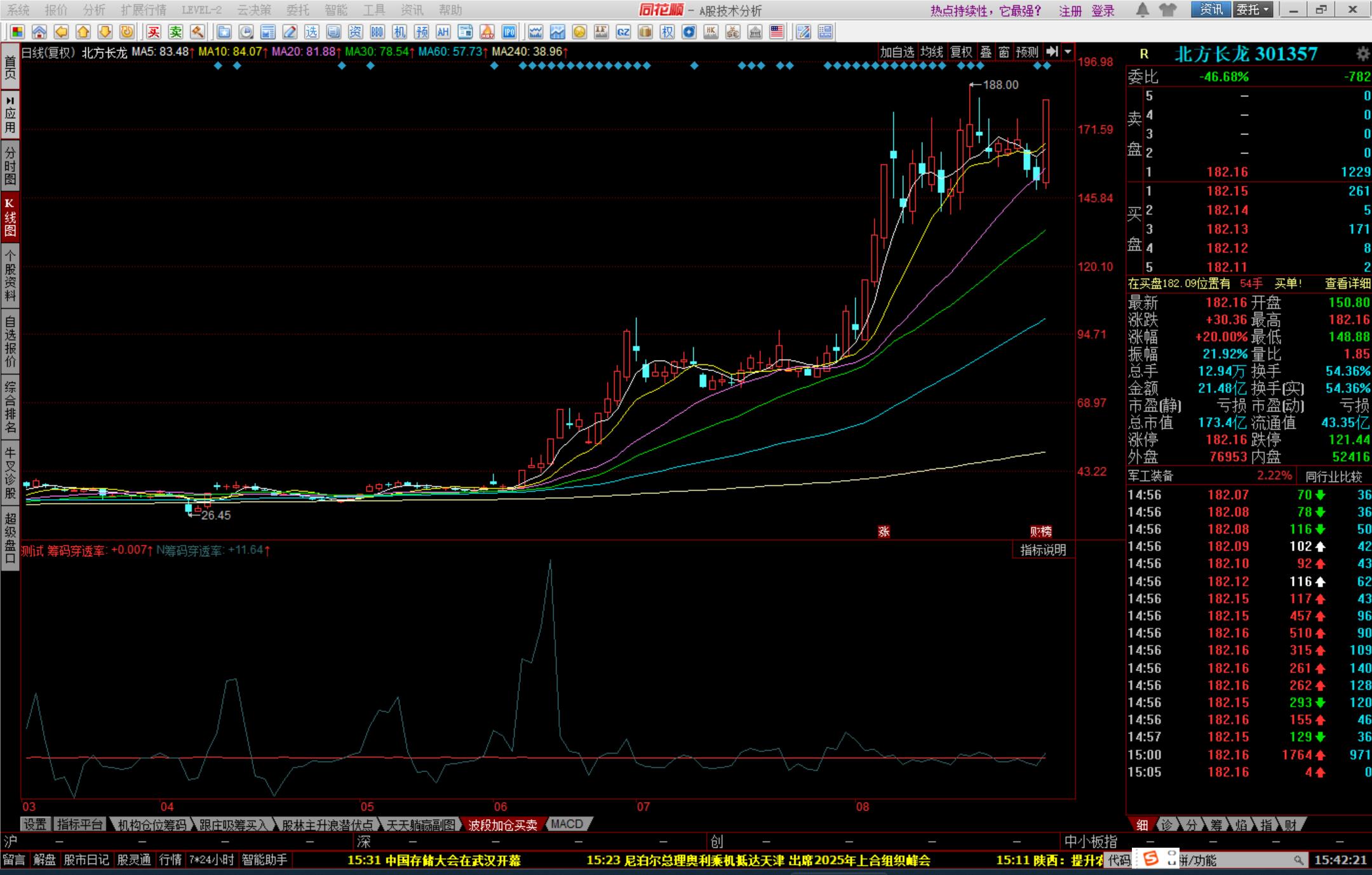The width and height of the screenshot is (1372, 875).
Task: Expand chart with the arrow-to-bar button
Action: point(1053,52)
